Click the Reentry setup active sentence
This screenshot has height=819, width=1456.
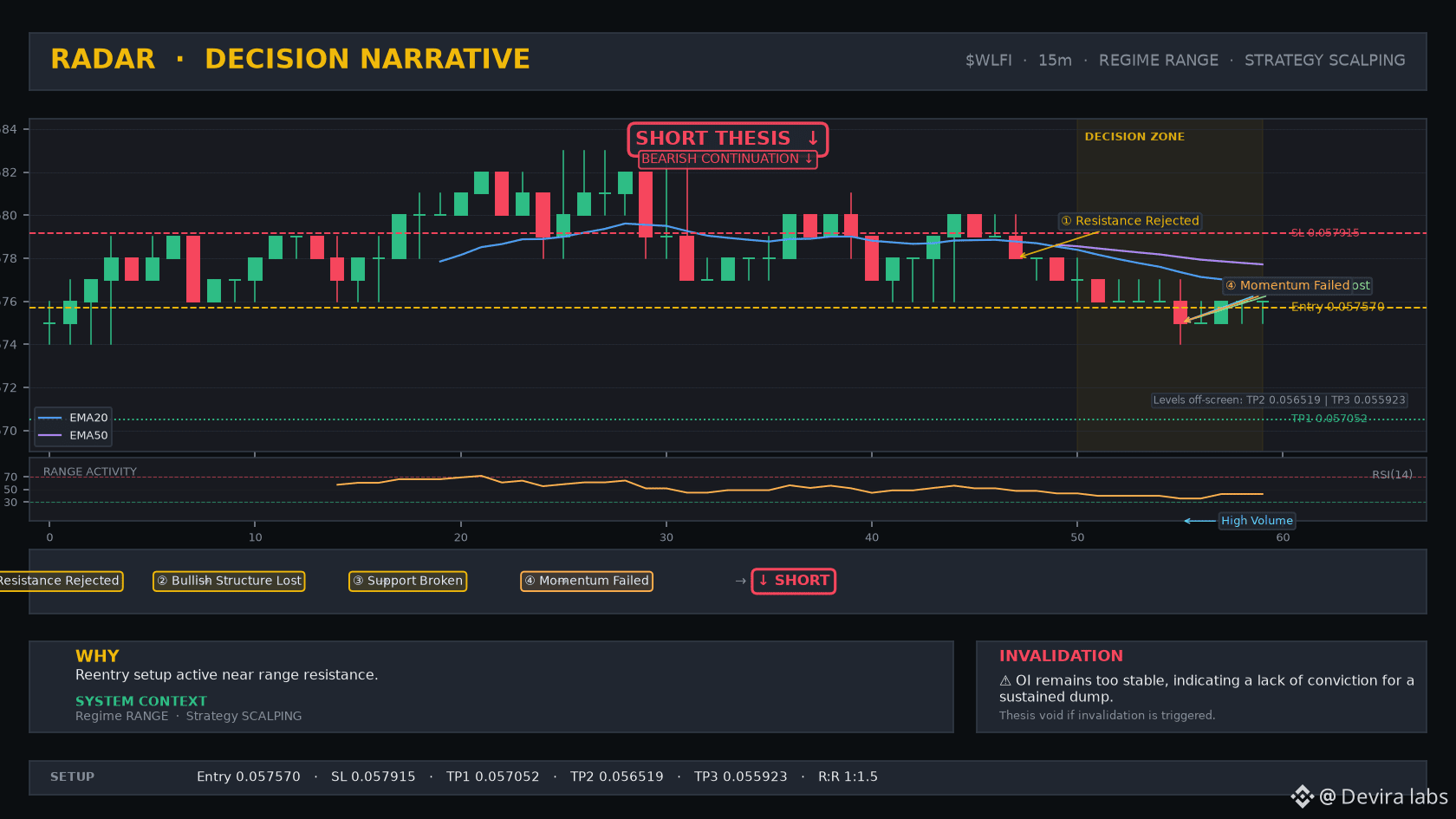pyautogui.click(x=227, y=675)
